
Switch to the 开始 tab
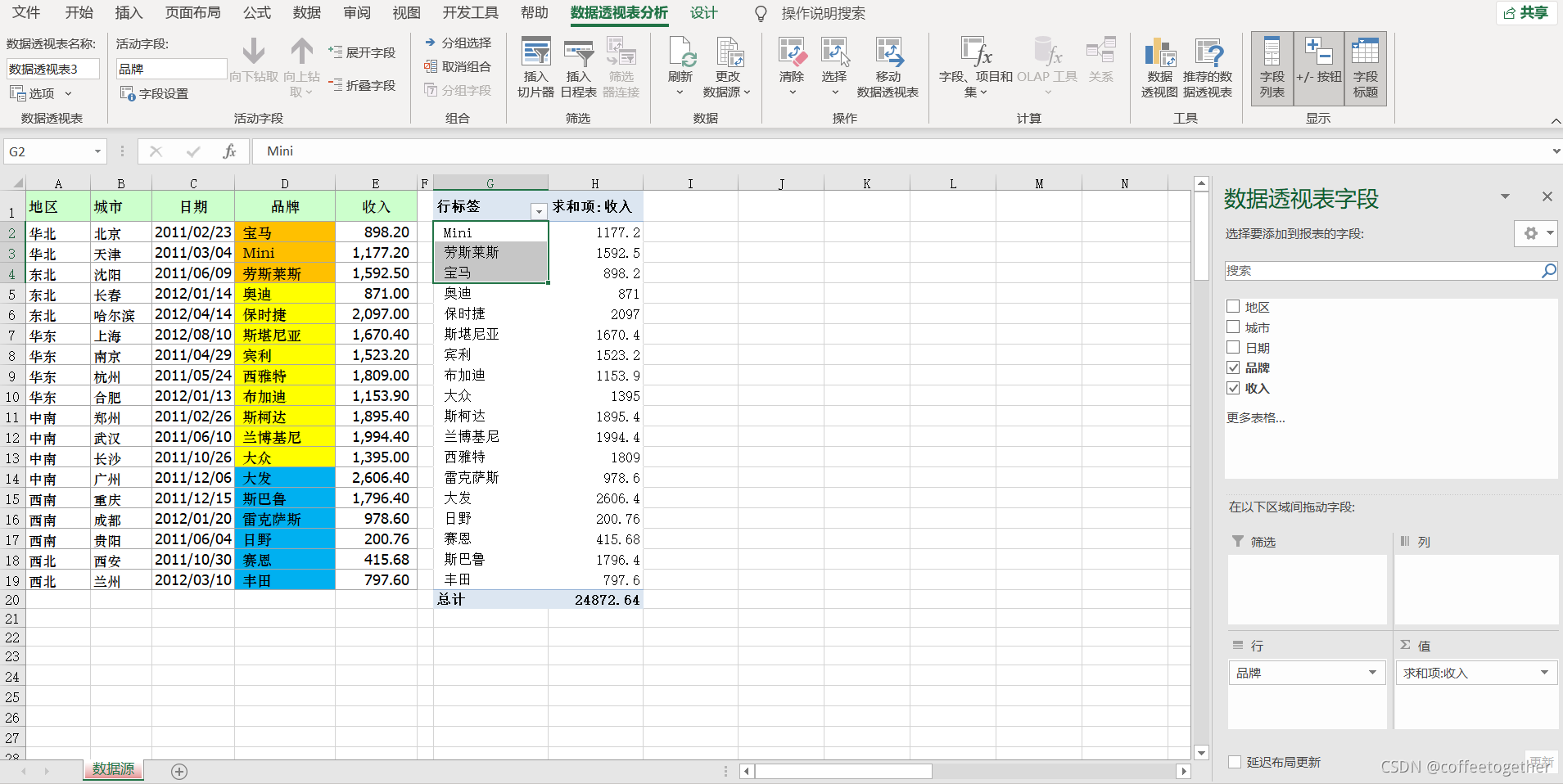[x=79, y=12]
